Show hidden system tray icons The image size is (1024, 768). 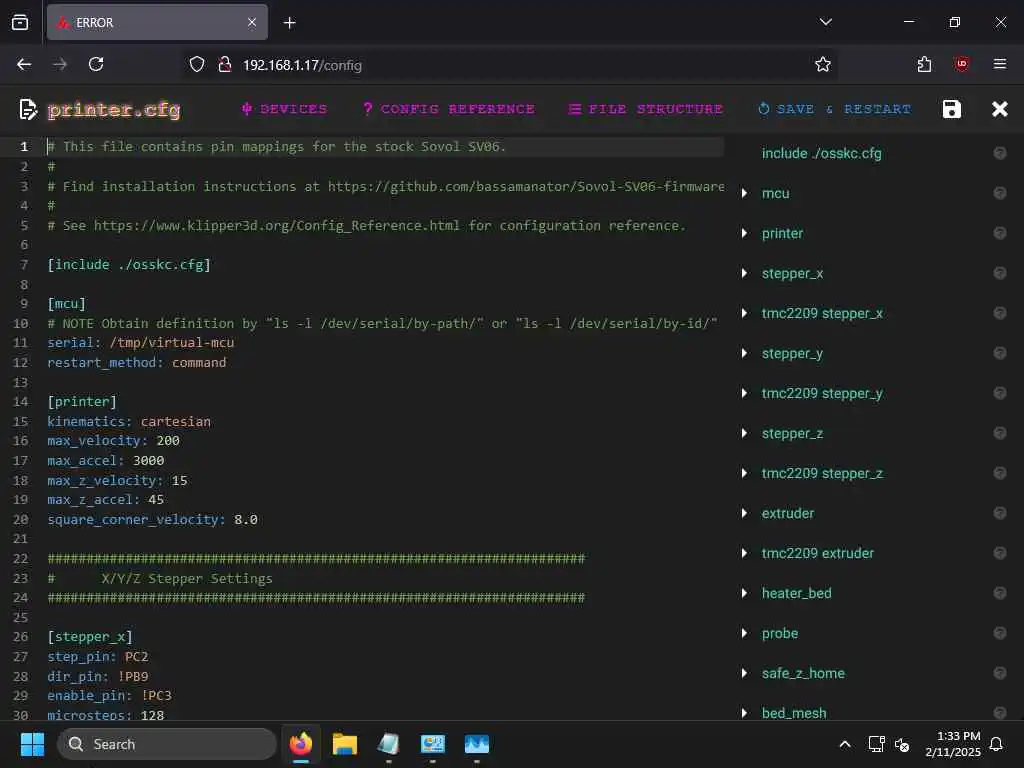(x=844, y=744)
